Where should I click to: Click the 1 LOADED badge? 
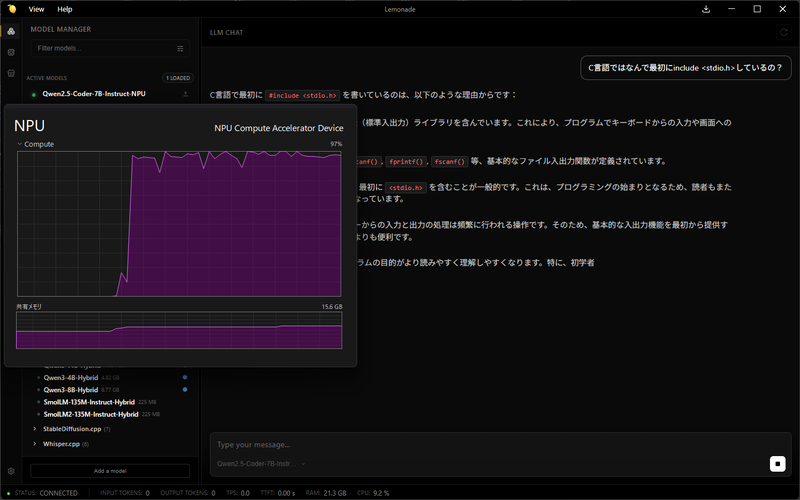point(178,78)
